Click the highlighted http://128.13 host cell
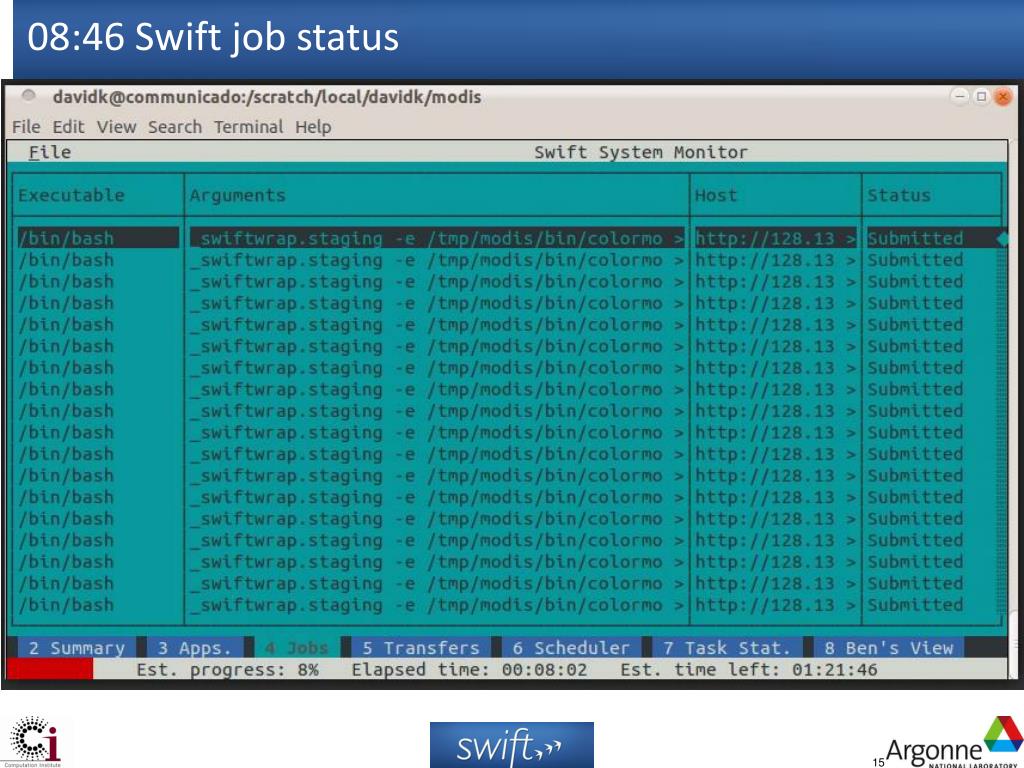This screenshot has height=768, width=1024. 775,238
